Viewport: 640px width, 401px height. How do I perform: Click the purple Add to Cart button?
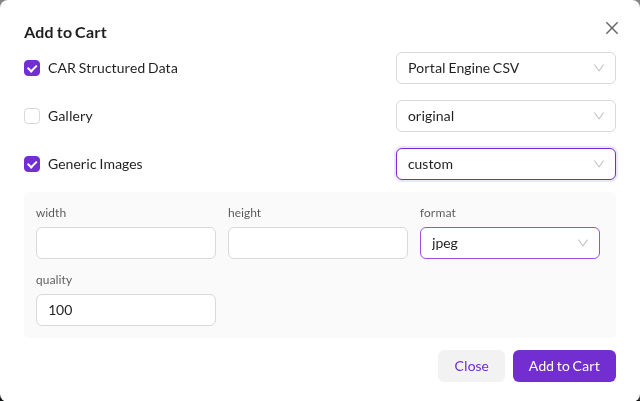[x=564, y=366]
